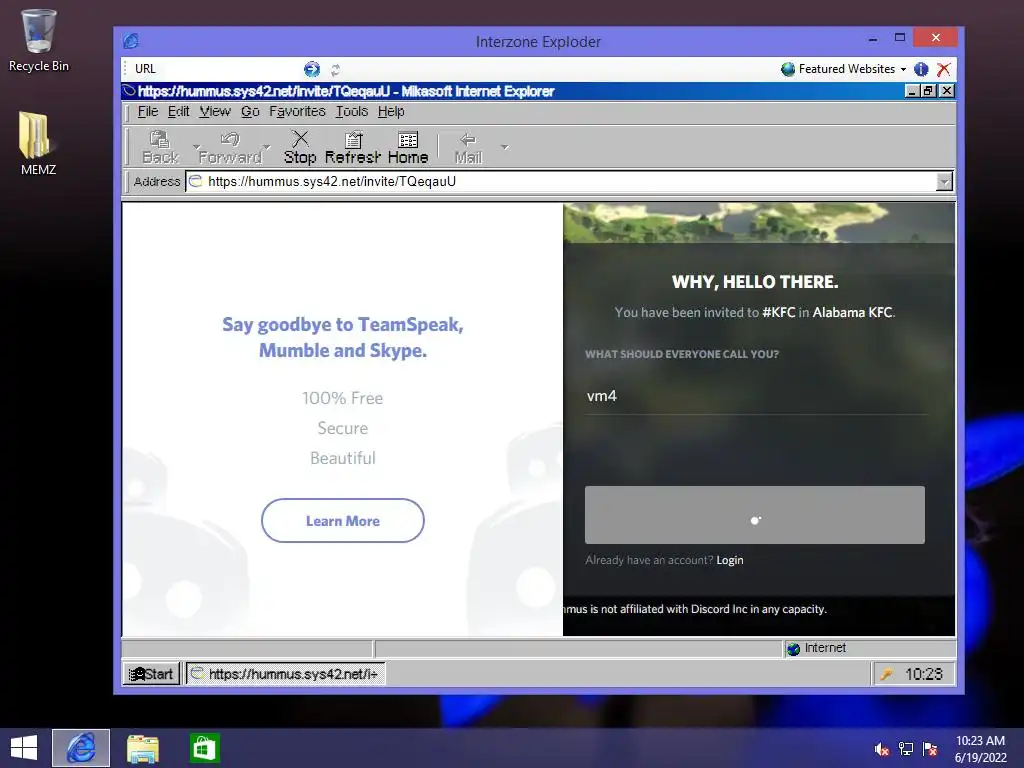The width and height of the screenshot is (1024, 768).
Task: Open the View menu
Action: click(x=215, y=112)
